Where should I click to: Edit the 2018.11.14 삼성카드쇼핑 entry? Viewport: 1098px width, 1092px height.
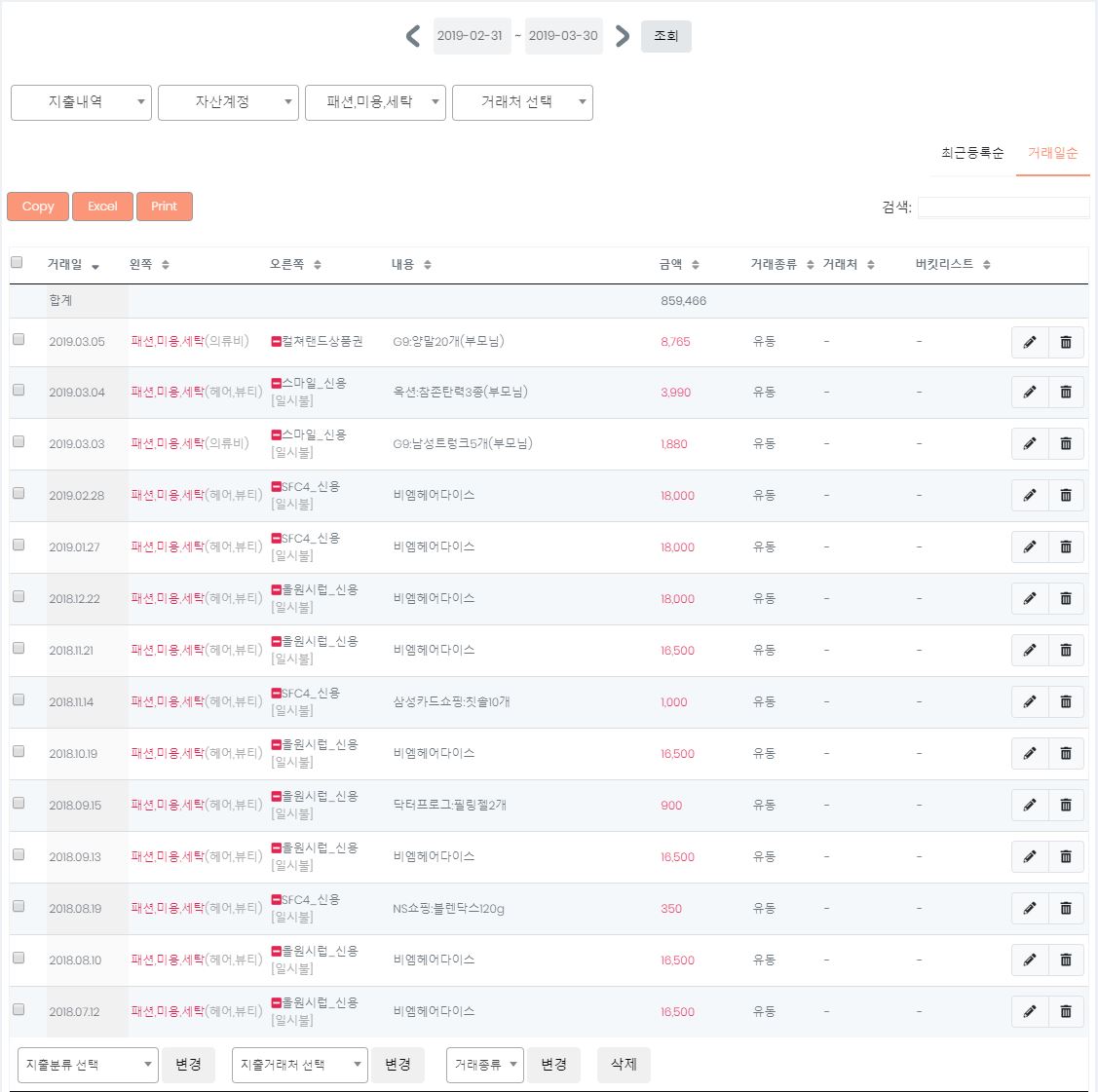[x=1030, y=702]
